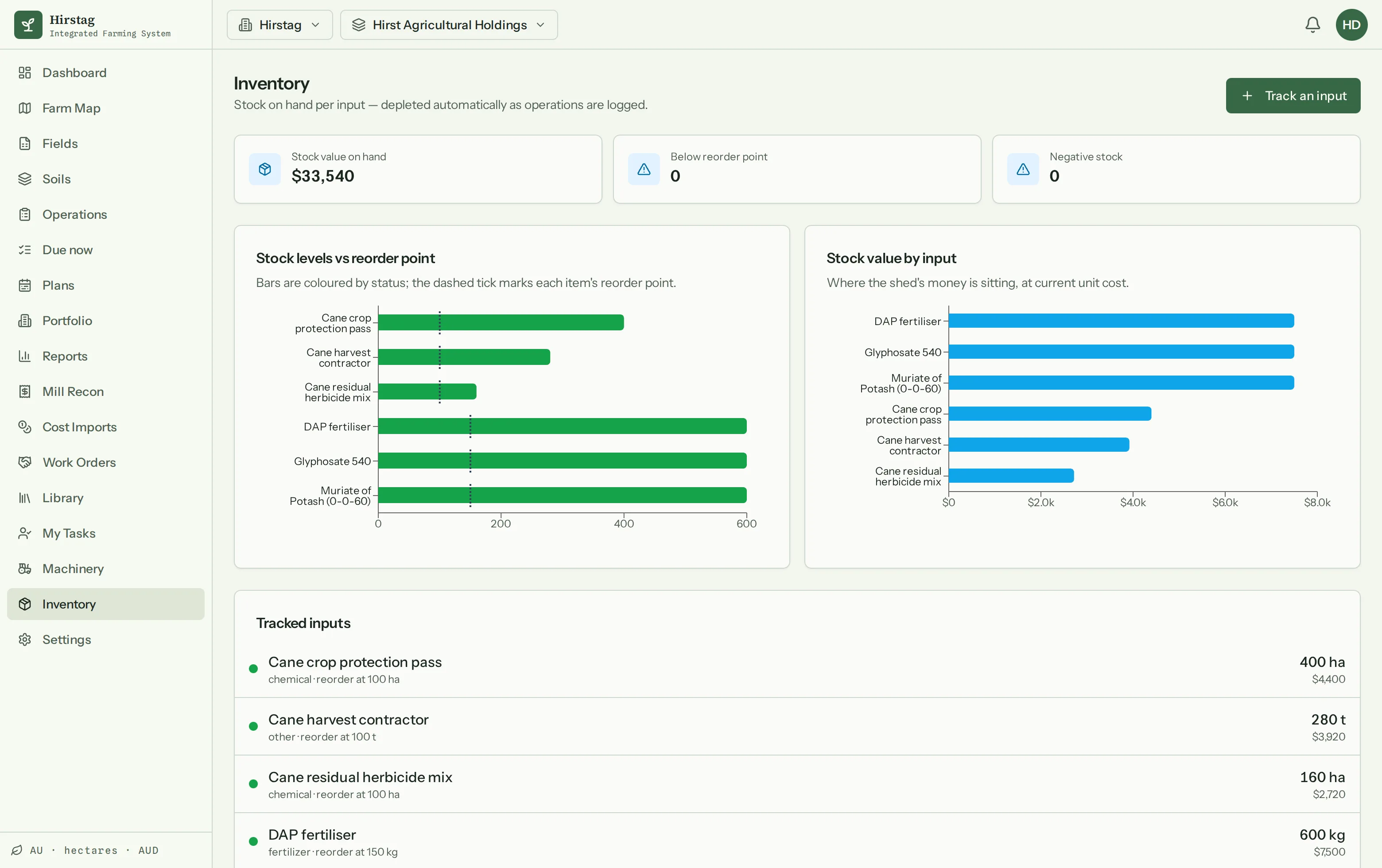Expand the Hirstag organisation dropdown
This screenshot has width=1382, height=868.
[280, 25]
